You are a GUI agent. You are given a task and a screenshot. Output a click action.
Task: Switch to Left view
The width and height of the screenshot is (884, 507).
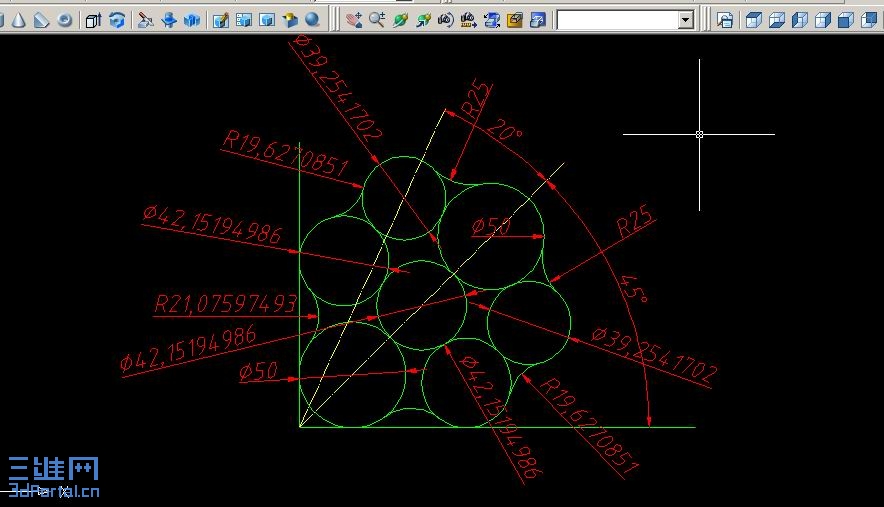tap(799, 20)
